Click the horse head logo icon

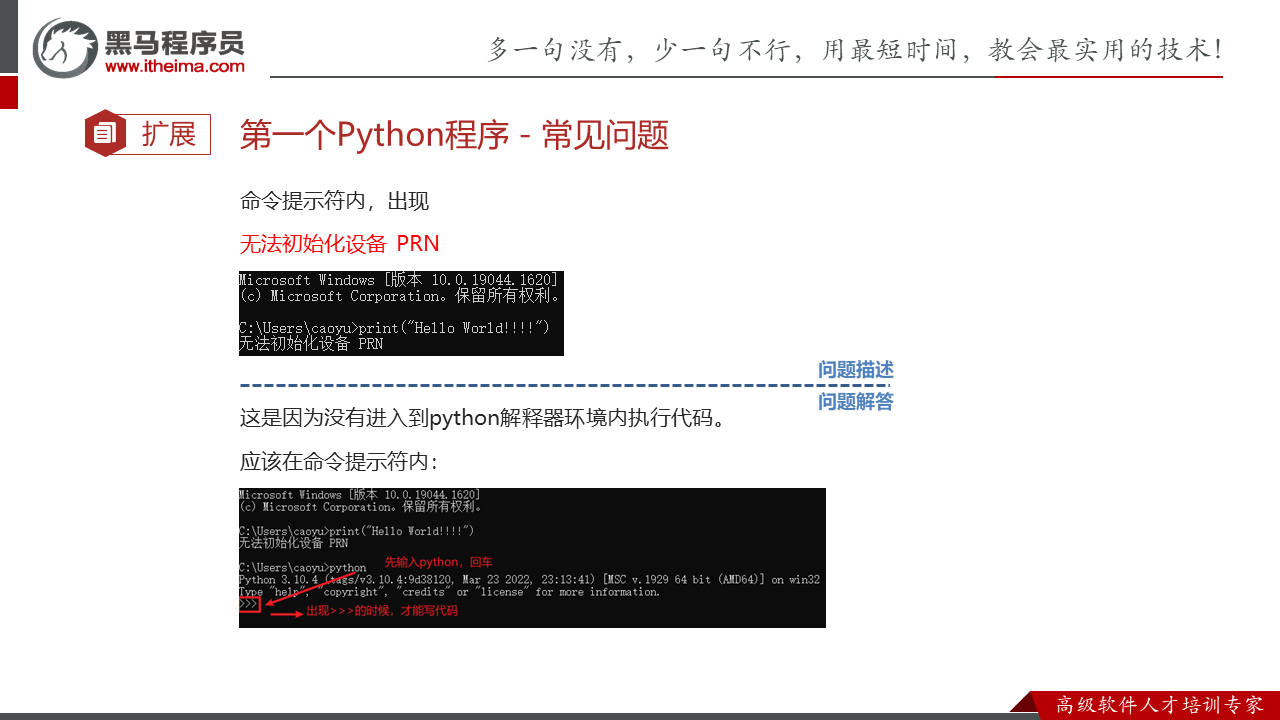point(65,48)
